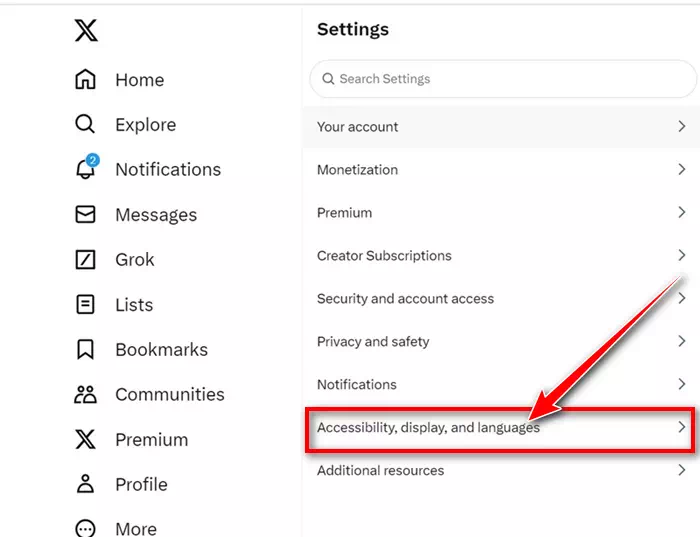The width and height of the screenshot is (700, 537).
Task: Select the Privacy and safety settings entry
Action: (x=501, y=341)
